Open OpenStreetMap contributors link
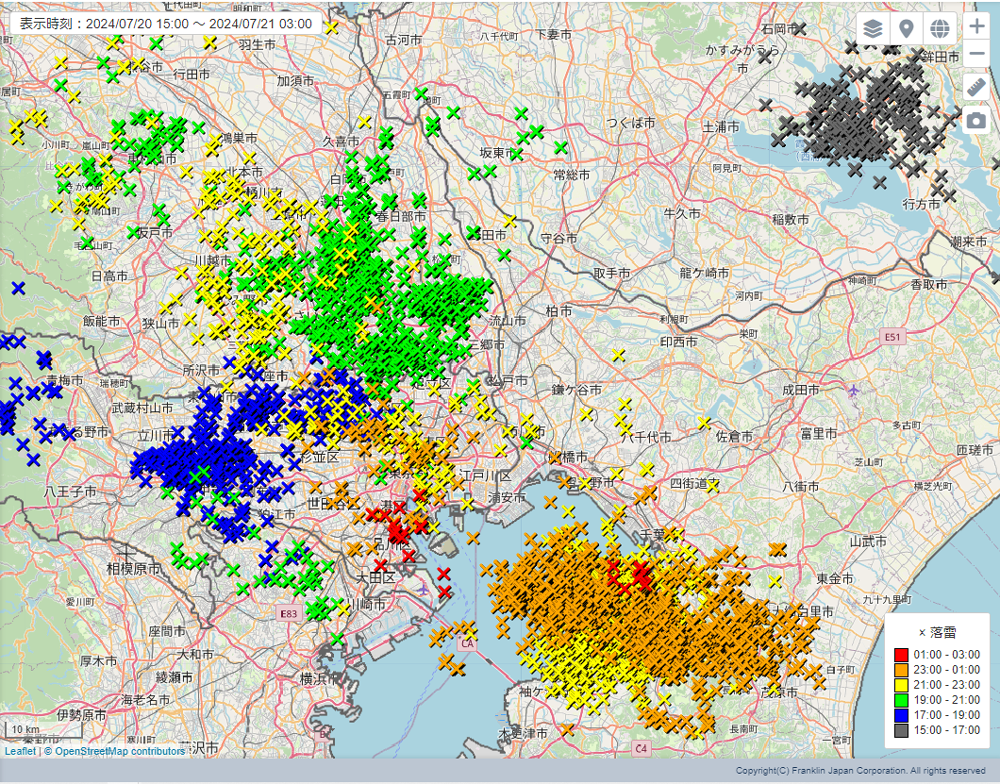The height and width of the screenshot is (784, 1000). pyautogui.click(x=120, y=751)
